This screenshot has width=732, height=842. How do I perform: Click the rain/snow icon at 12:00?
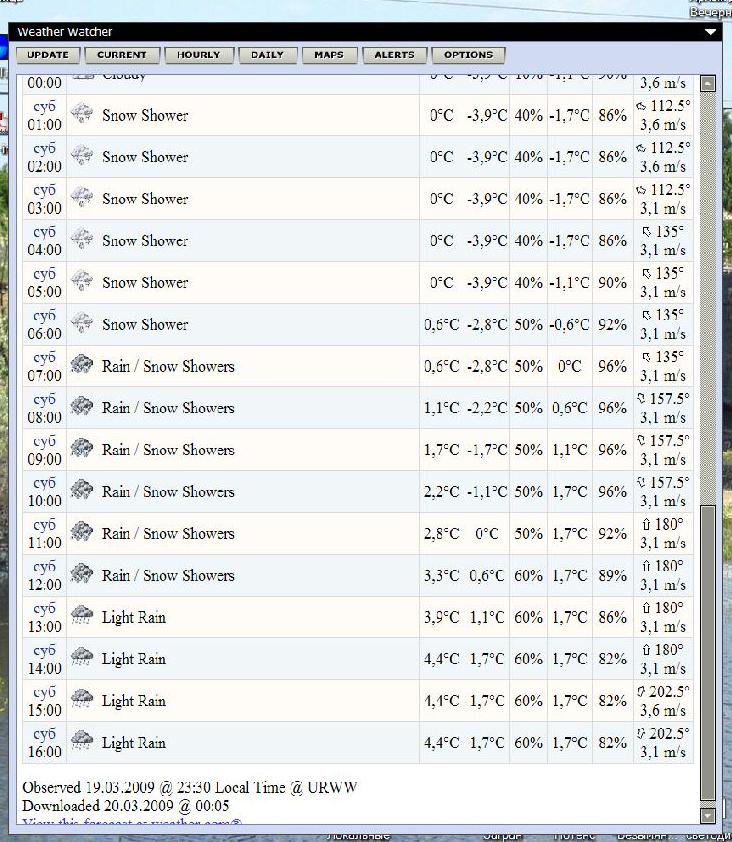point(82,574)
